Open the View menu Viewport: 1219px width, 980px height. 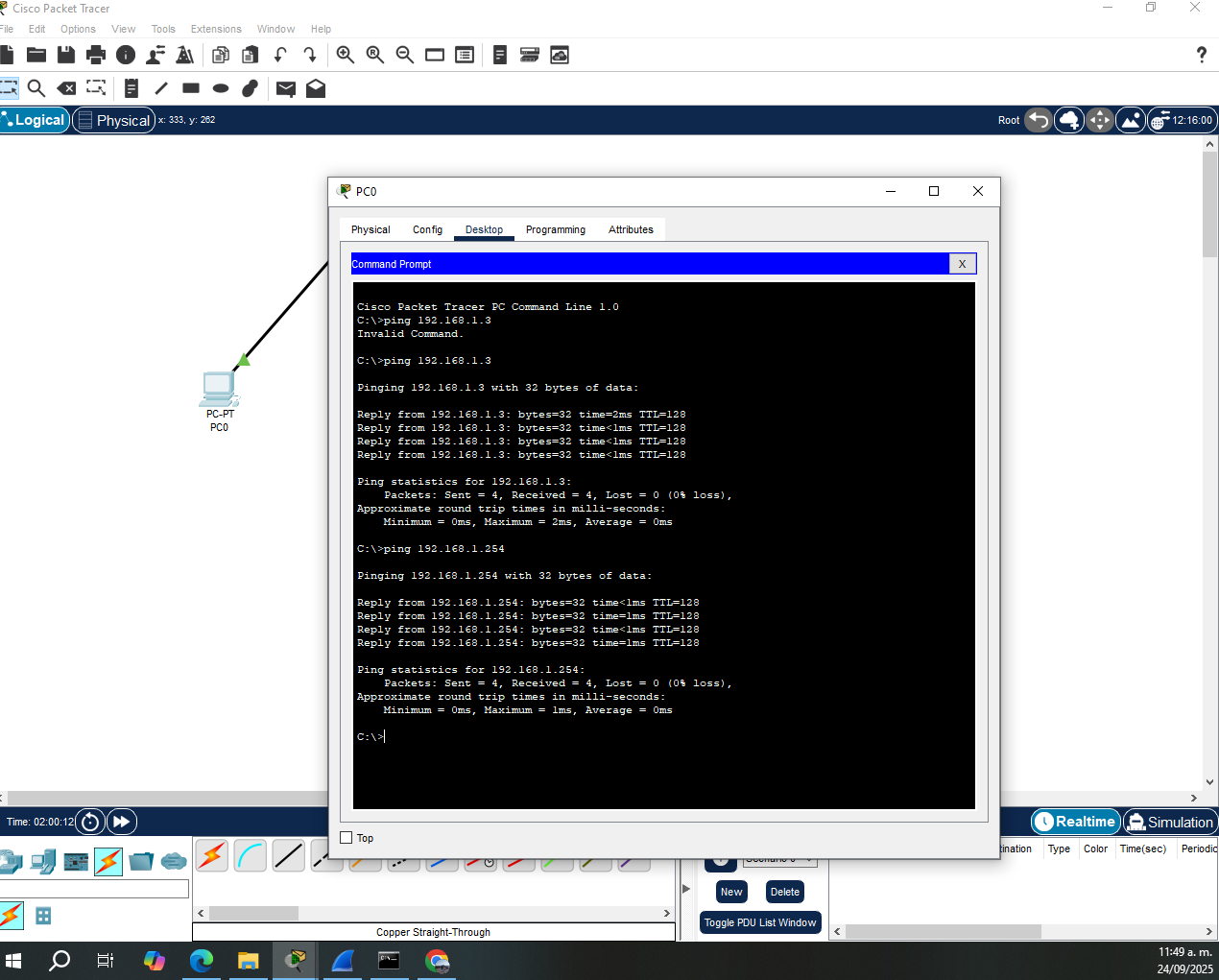123,29
